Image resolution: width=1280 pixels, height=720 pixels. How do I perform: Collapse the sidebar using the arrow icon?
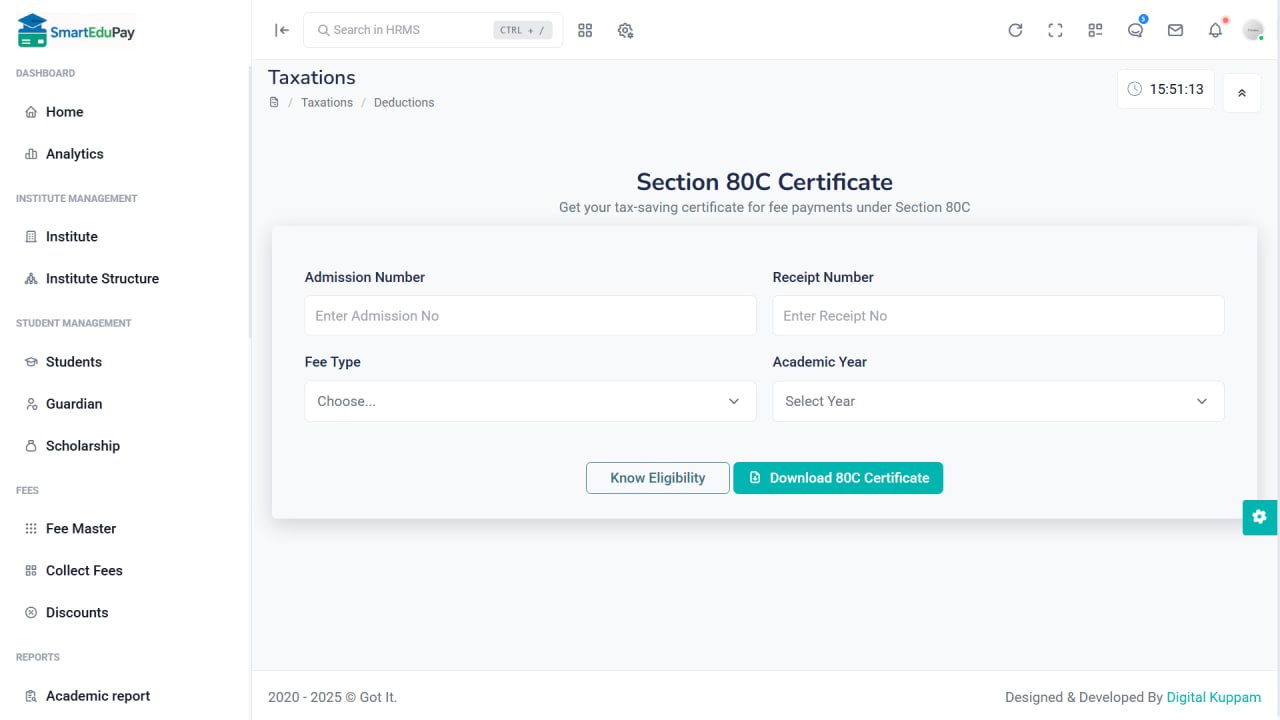point(282,30)
